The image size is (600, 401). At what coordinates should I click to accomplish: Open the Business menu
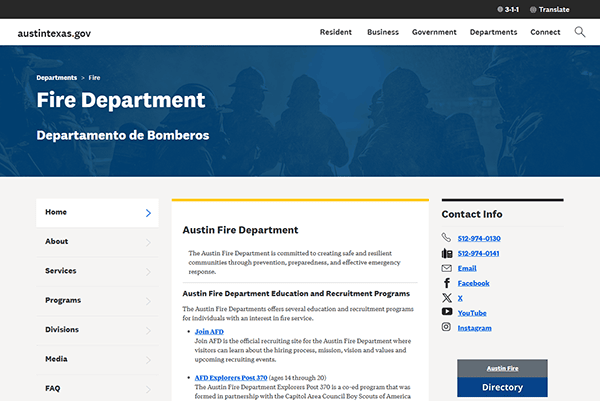[383, 32]
